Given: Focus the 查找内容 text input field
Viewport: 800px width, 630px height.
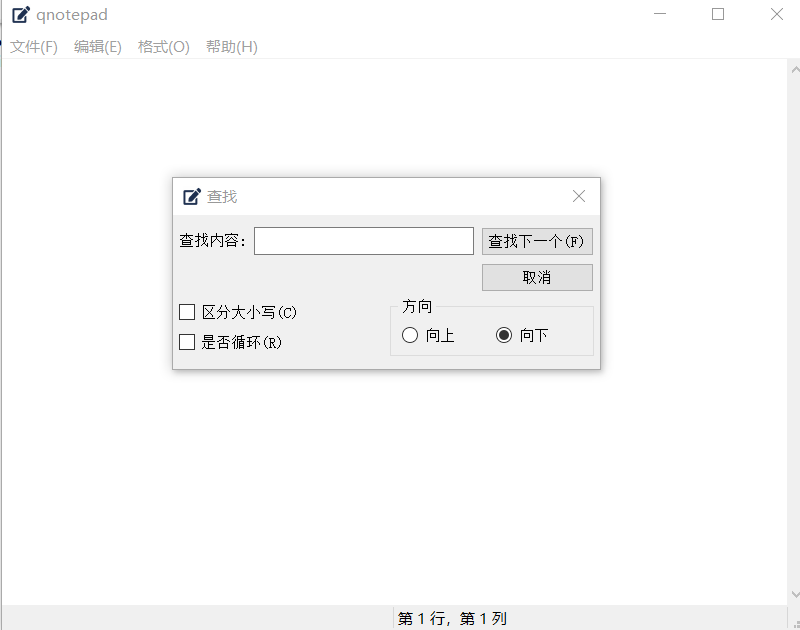Looking at the screenshot, I should [x=363, y=241].
